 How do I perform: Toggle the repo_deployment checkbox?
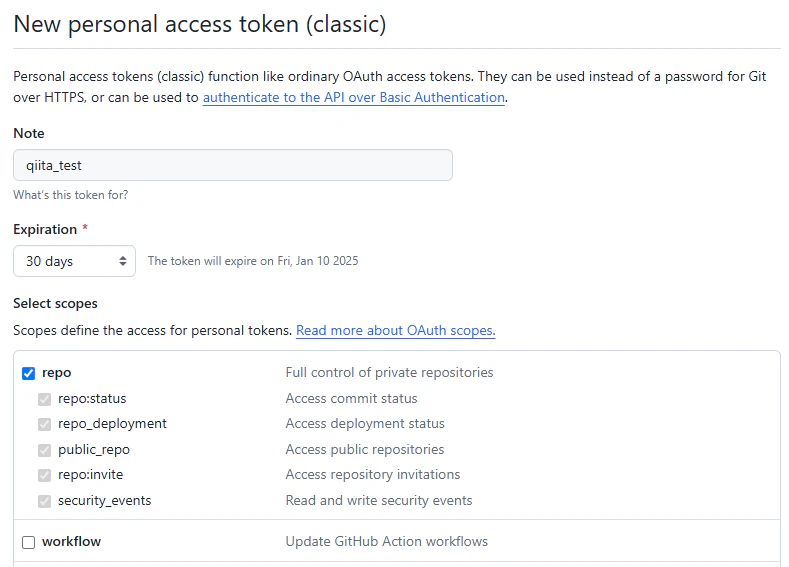(x=44, y=425)
